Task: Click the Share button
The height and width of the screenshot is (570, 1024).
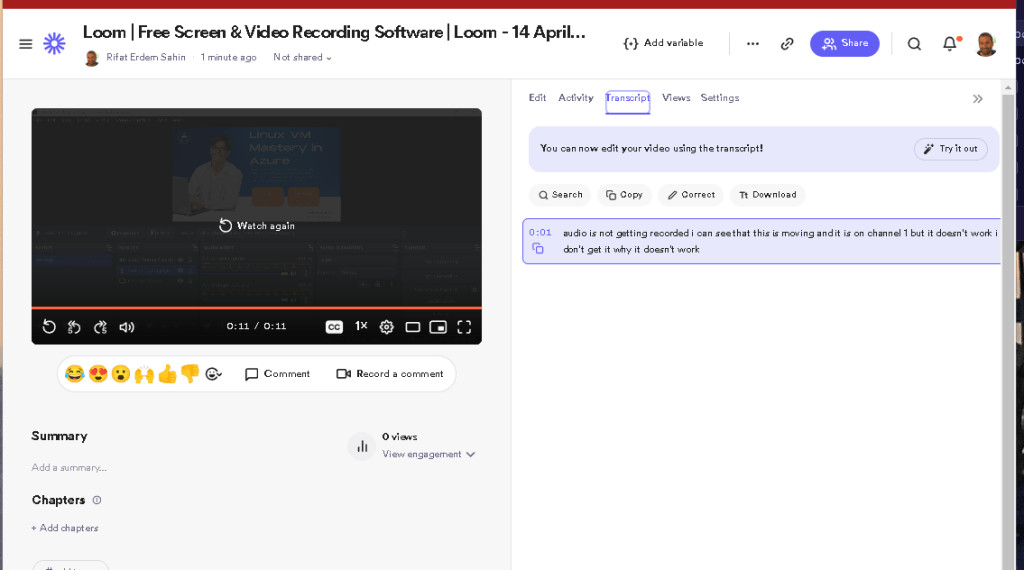Action: point(844,44)
